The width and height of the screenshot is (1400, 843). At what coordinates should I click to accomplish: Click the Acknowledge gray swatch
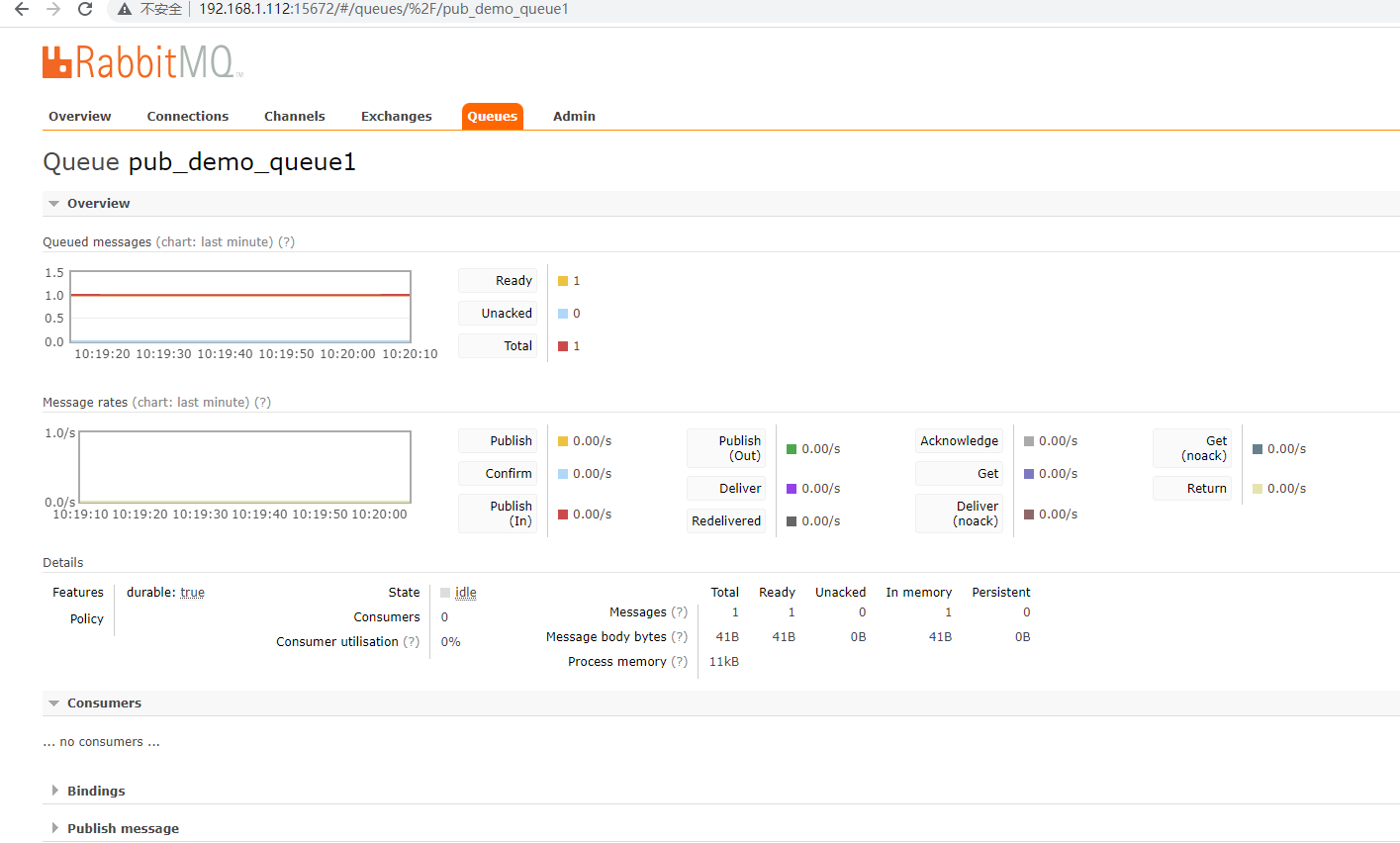tap(1029, 441)
